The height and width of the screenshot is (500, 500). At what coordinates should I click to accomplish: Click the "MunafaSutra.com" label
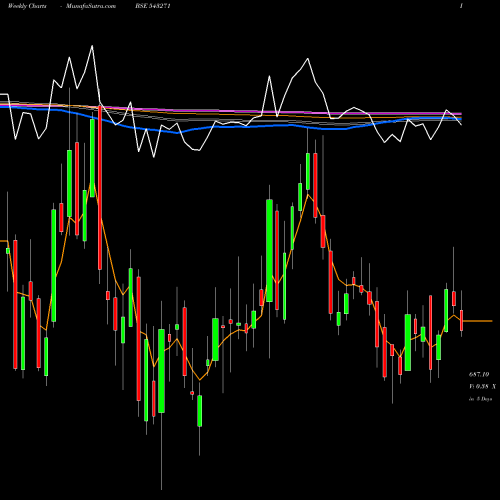click(x=91, y=6)
